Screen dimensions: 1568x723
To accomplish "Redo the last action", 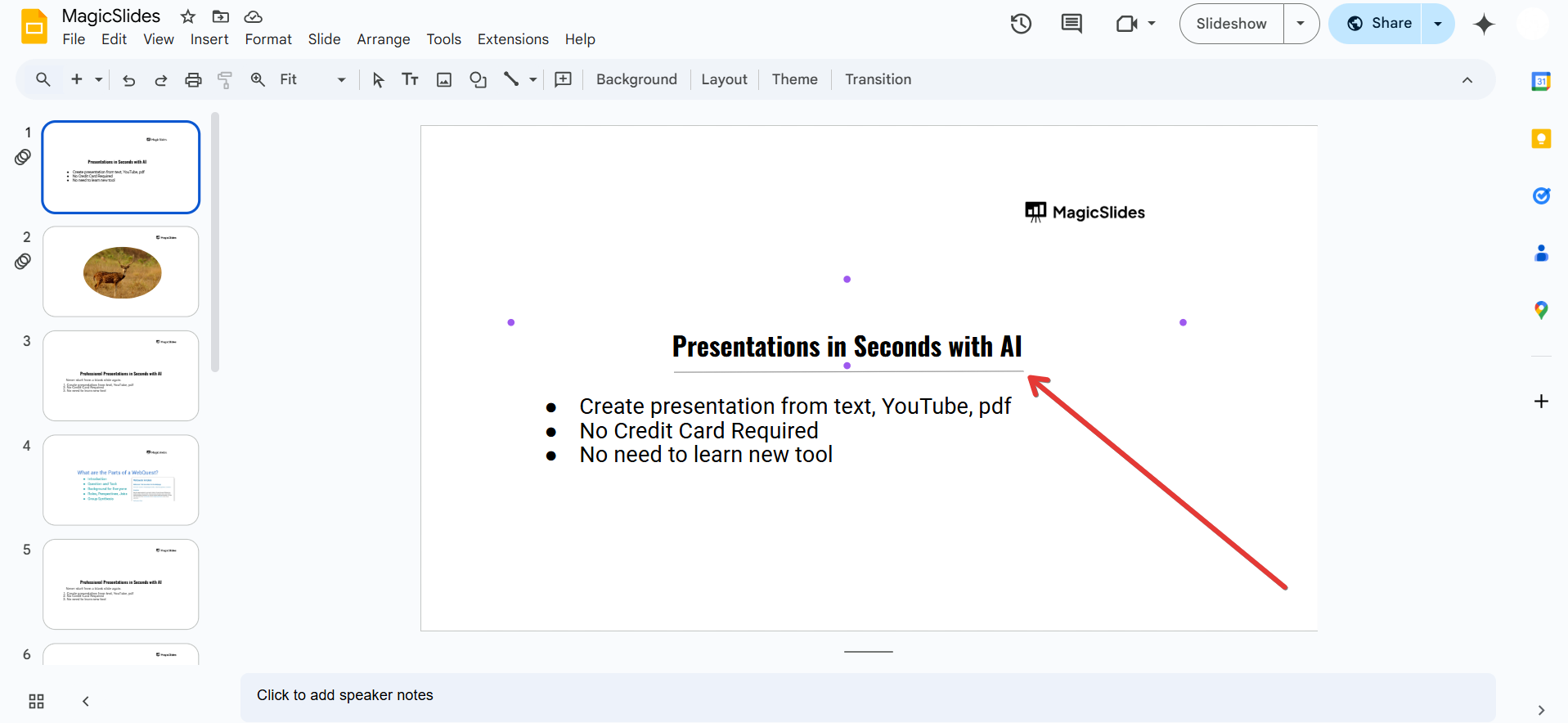I will [161, 79].
